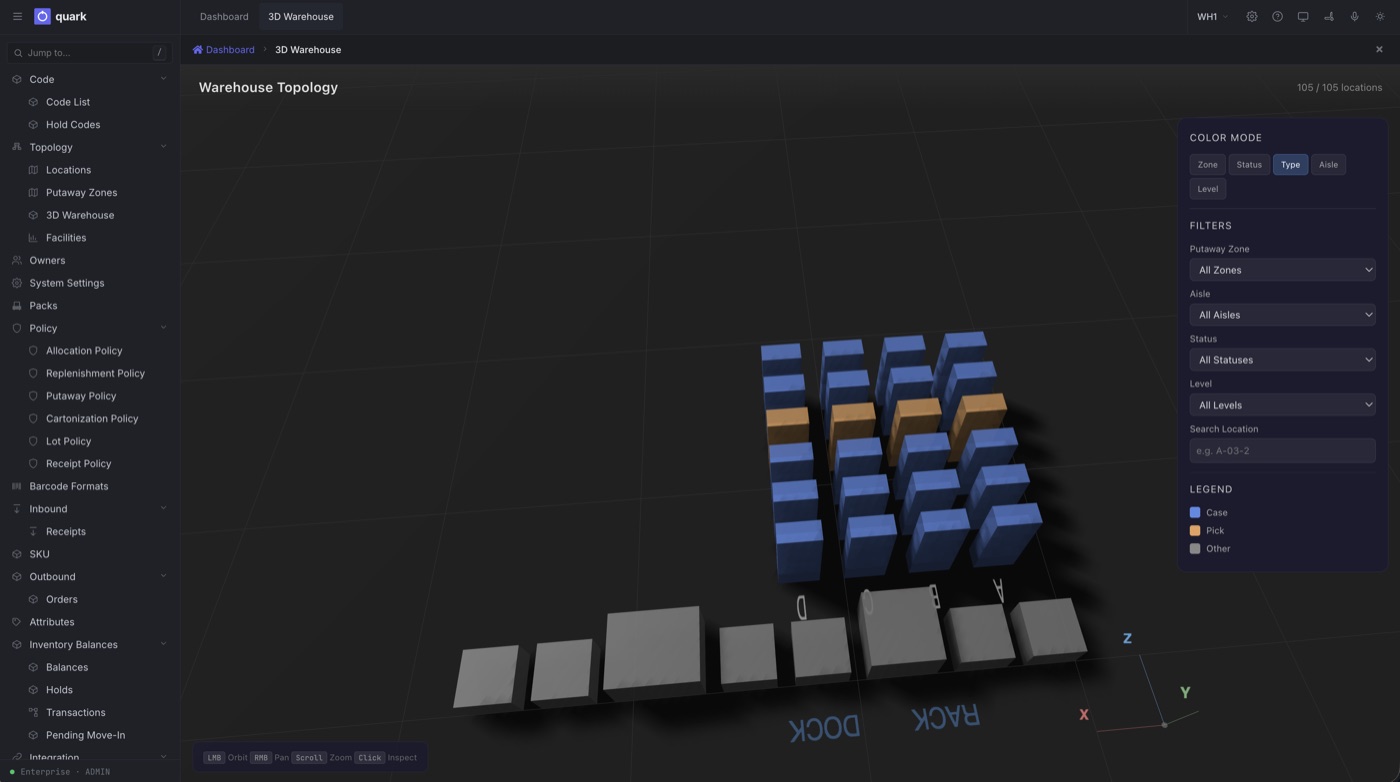The image size is (1400, 782).
Task: Set color mode to Level
Action: [x=1207, y=189]
